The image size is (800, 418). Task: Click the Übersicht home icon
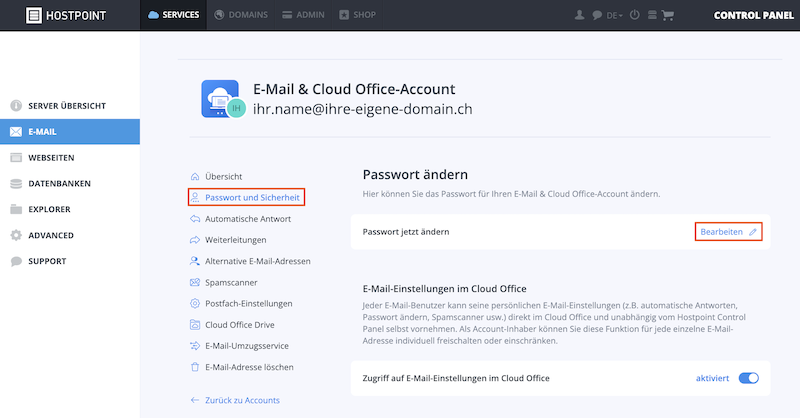coord(195,177)
